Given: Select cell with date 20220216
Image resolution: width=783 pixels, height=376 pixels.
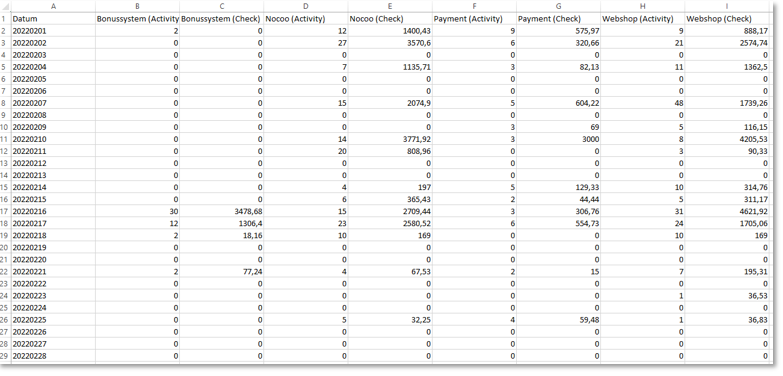Looking at the screenshot, I should click(x=53, y=211).
